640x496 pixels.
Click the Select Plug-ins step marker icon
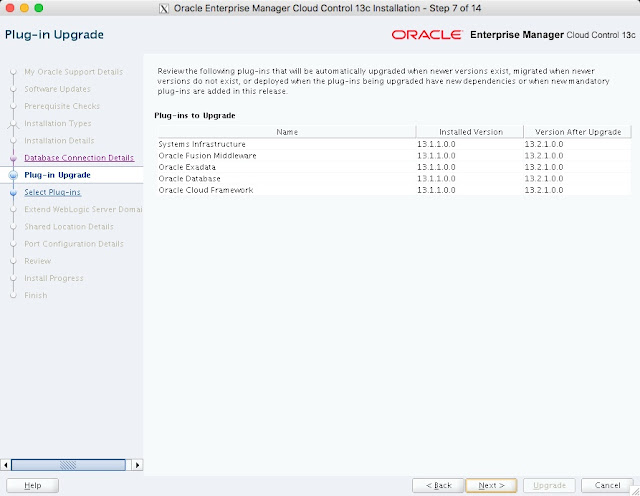(x=13, y=192)
